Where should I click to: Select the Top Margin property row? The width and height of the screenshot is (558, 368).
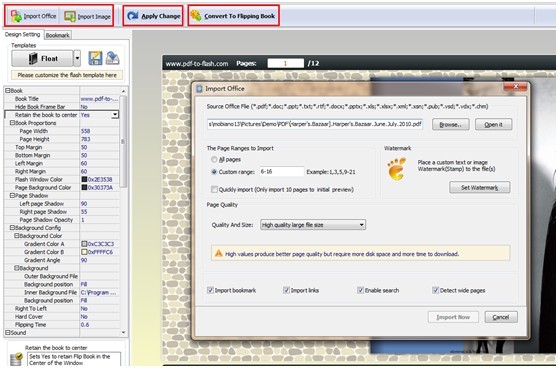click(62, 147)
